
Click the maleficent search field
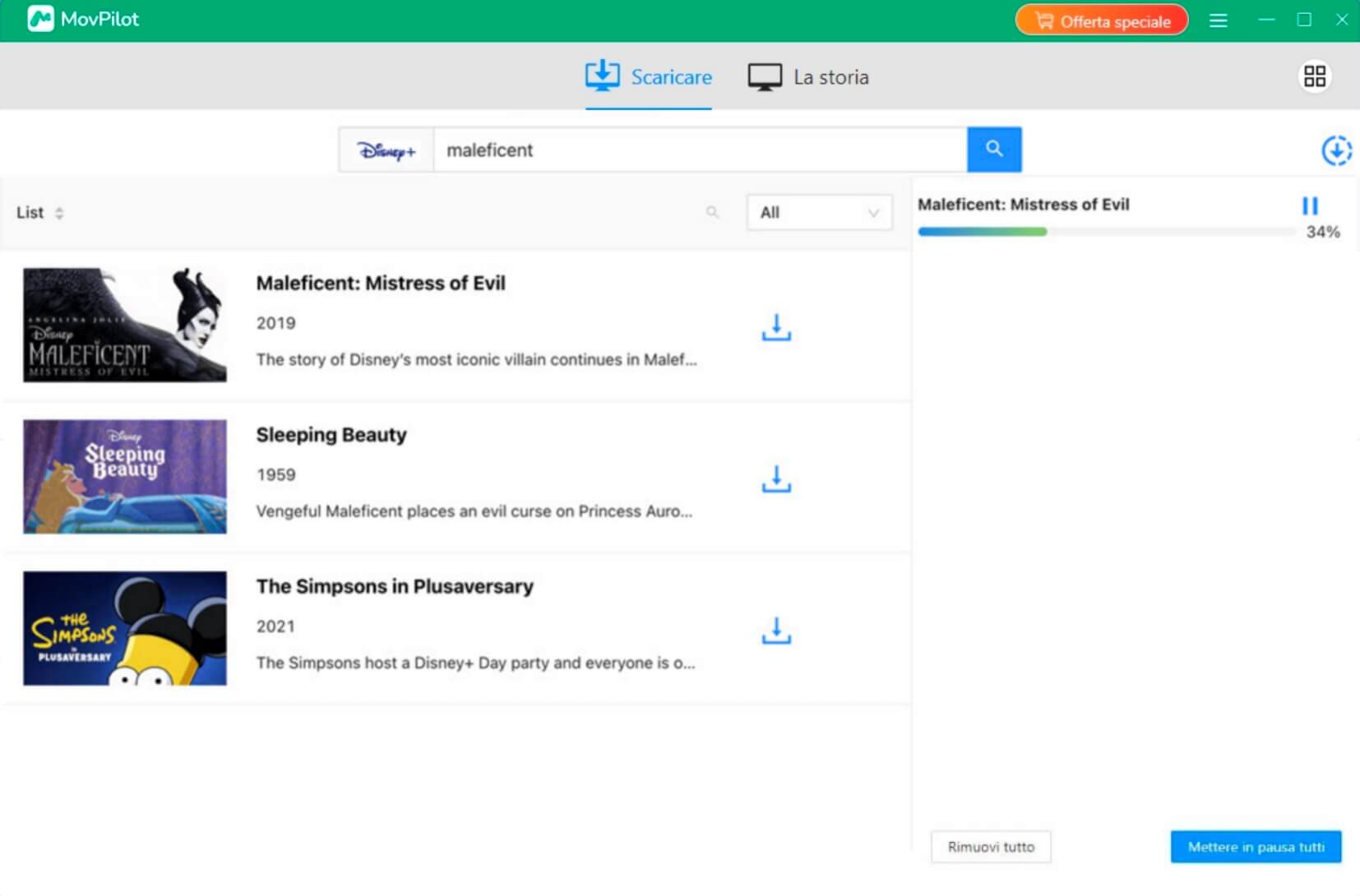700,150
